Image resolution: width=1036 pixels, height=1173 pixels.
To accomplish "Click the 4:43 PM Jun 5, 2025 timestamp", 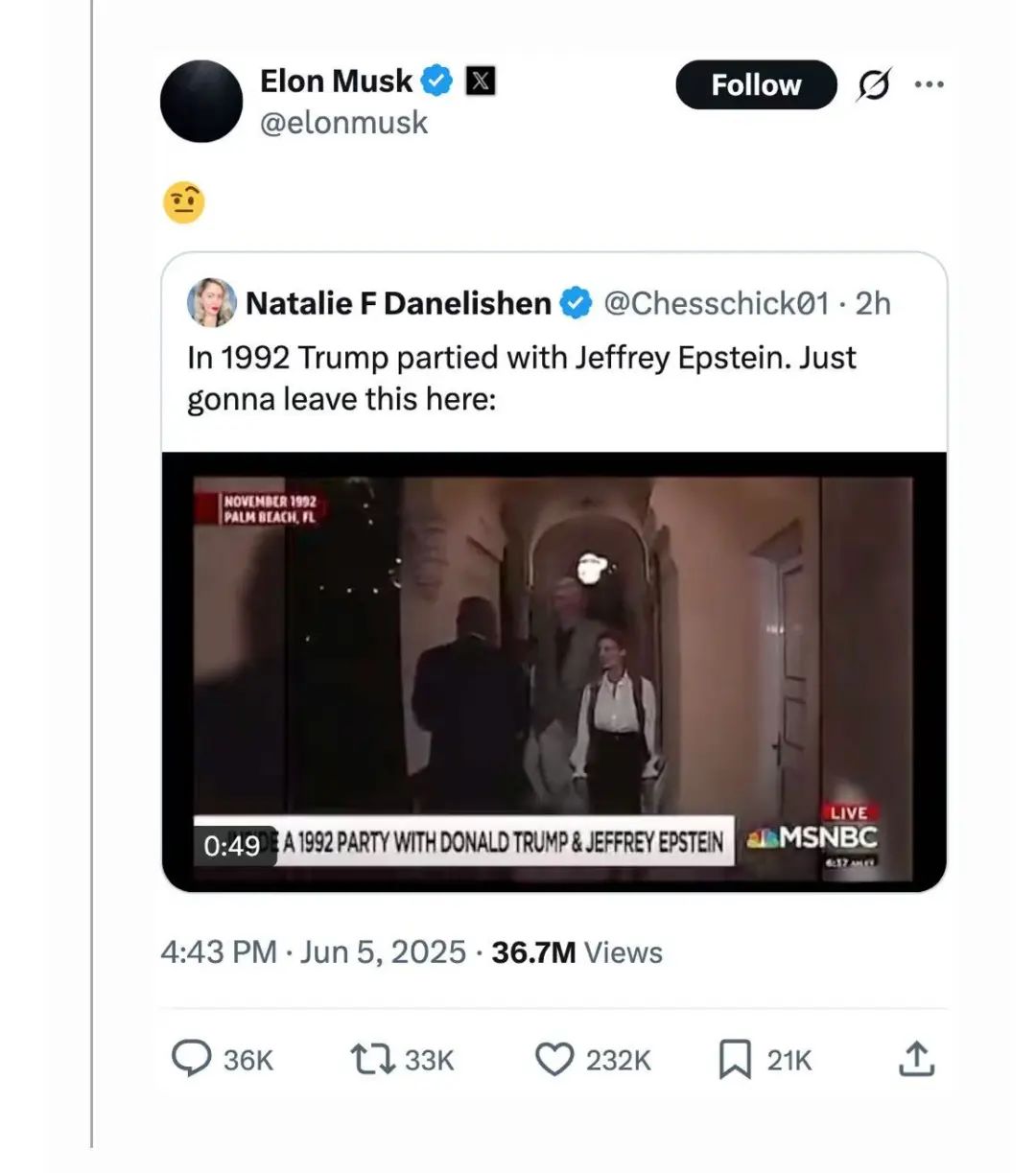I will (313, 952).
